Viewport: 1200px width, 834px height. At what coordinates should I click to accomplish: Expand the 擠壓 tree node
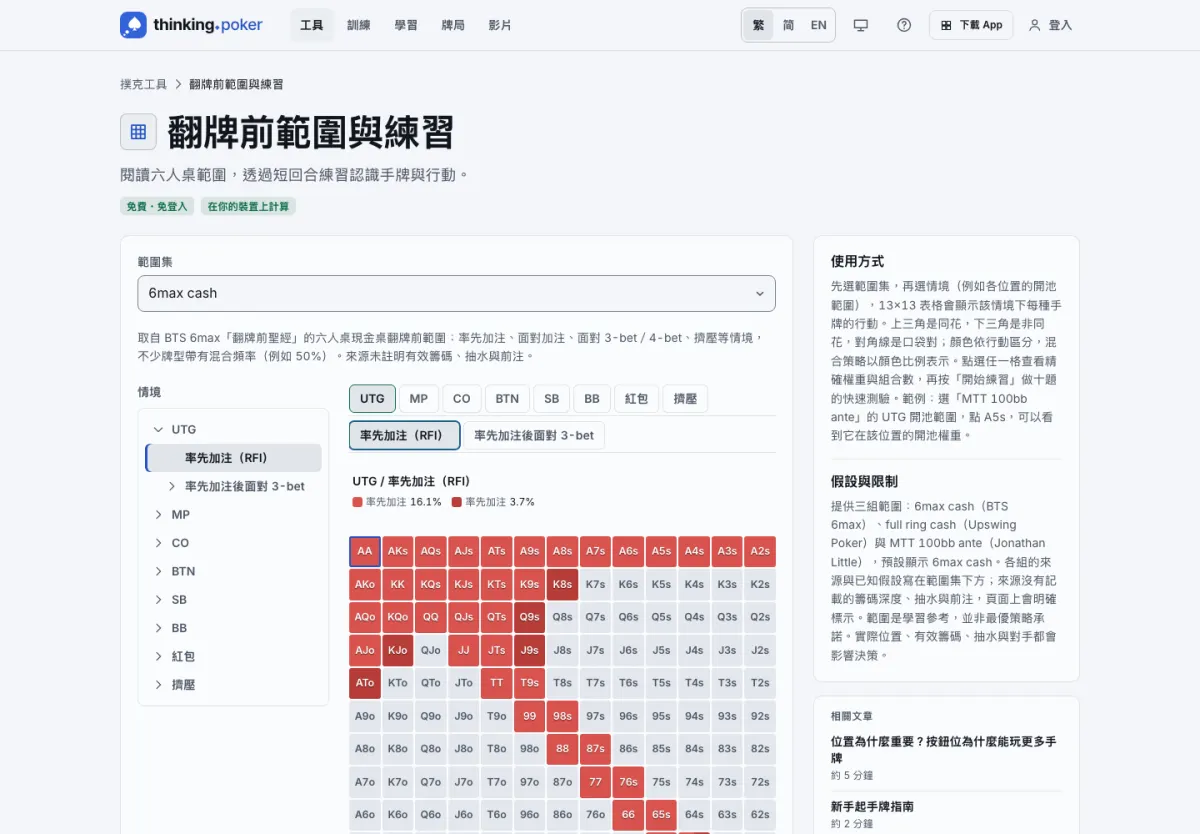[x=158, y=685]
